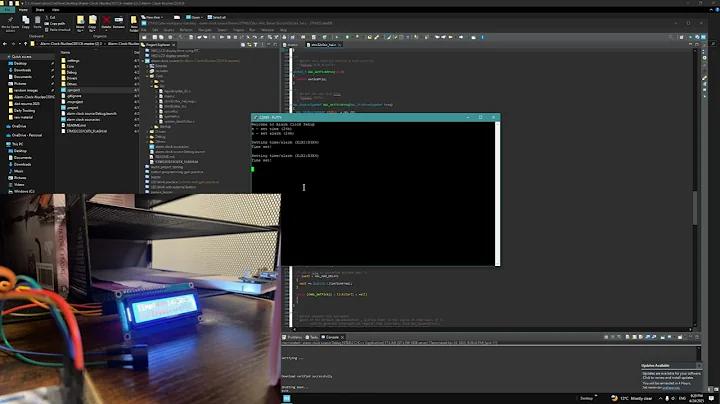The image size is (720, 404).
Task: Click the Copy icon in Explorer ribbon
Action: (26, 22)
